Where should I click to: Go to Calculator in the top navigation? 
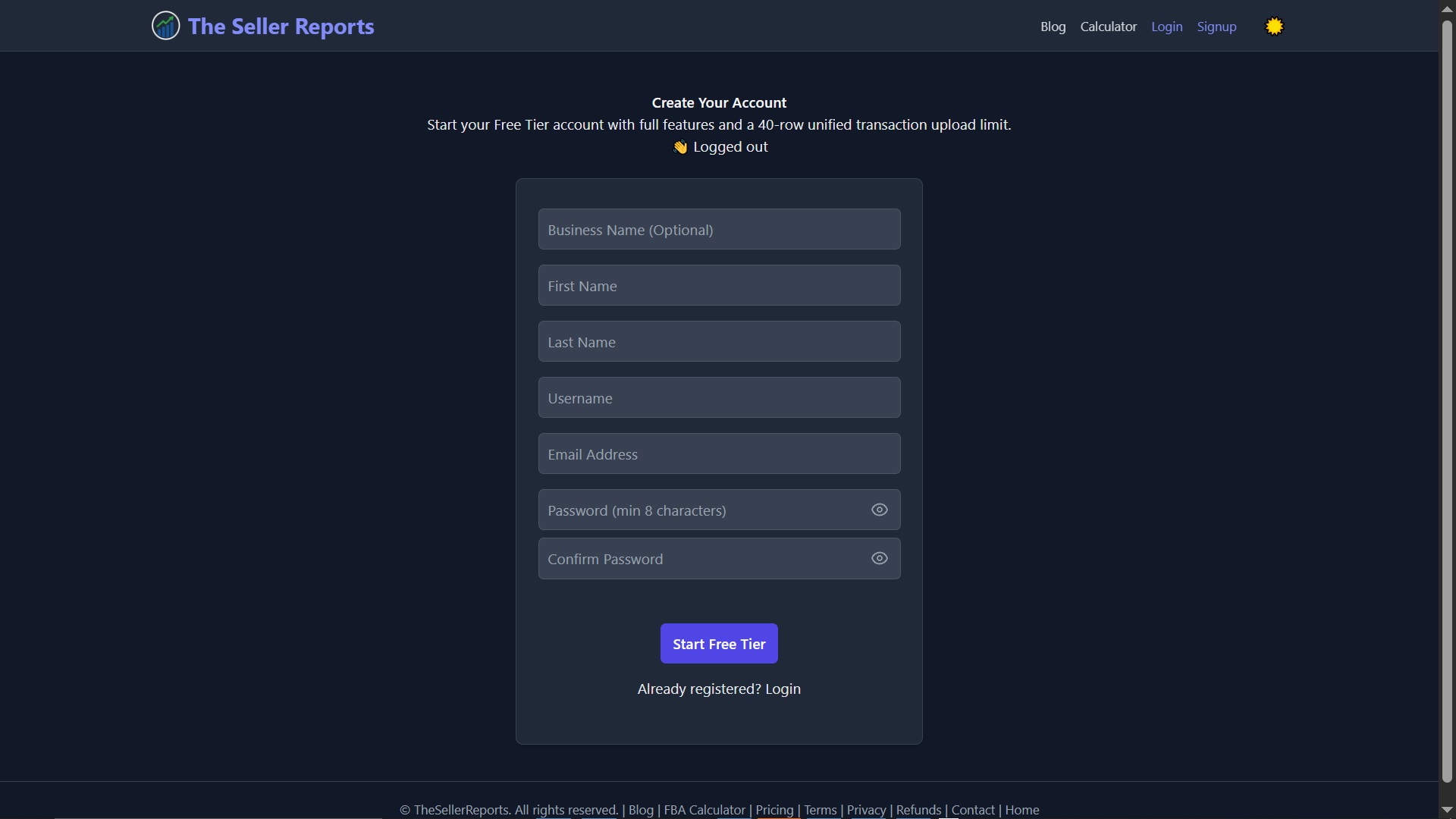click(x=1108, y=27)
